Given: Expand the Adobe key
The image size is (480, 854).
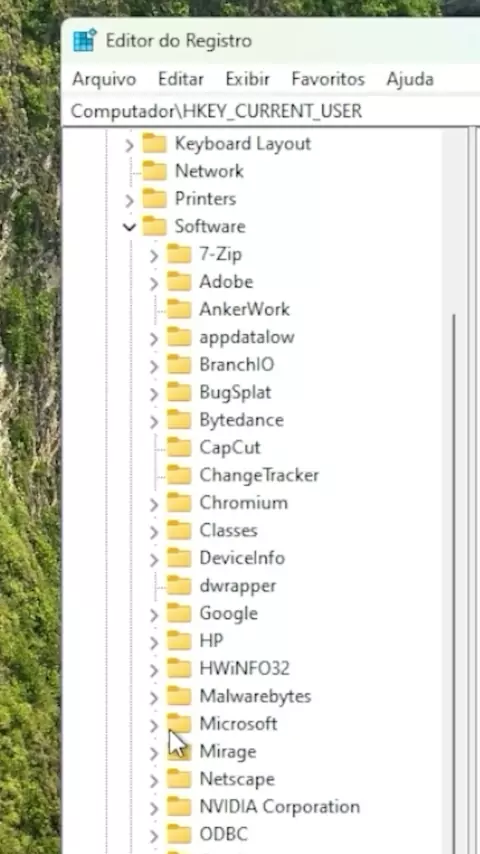Looking at the screenshot, I should tap(154, 283).
